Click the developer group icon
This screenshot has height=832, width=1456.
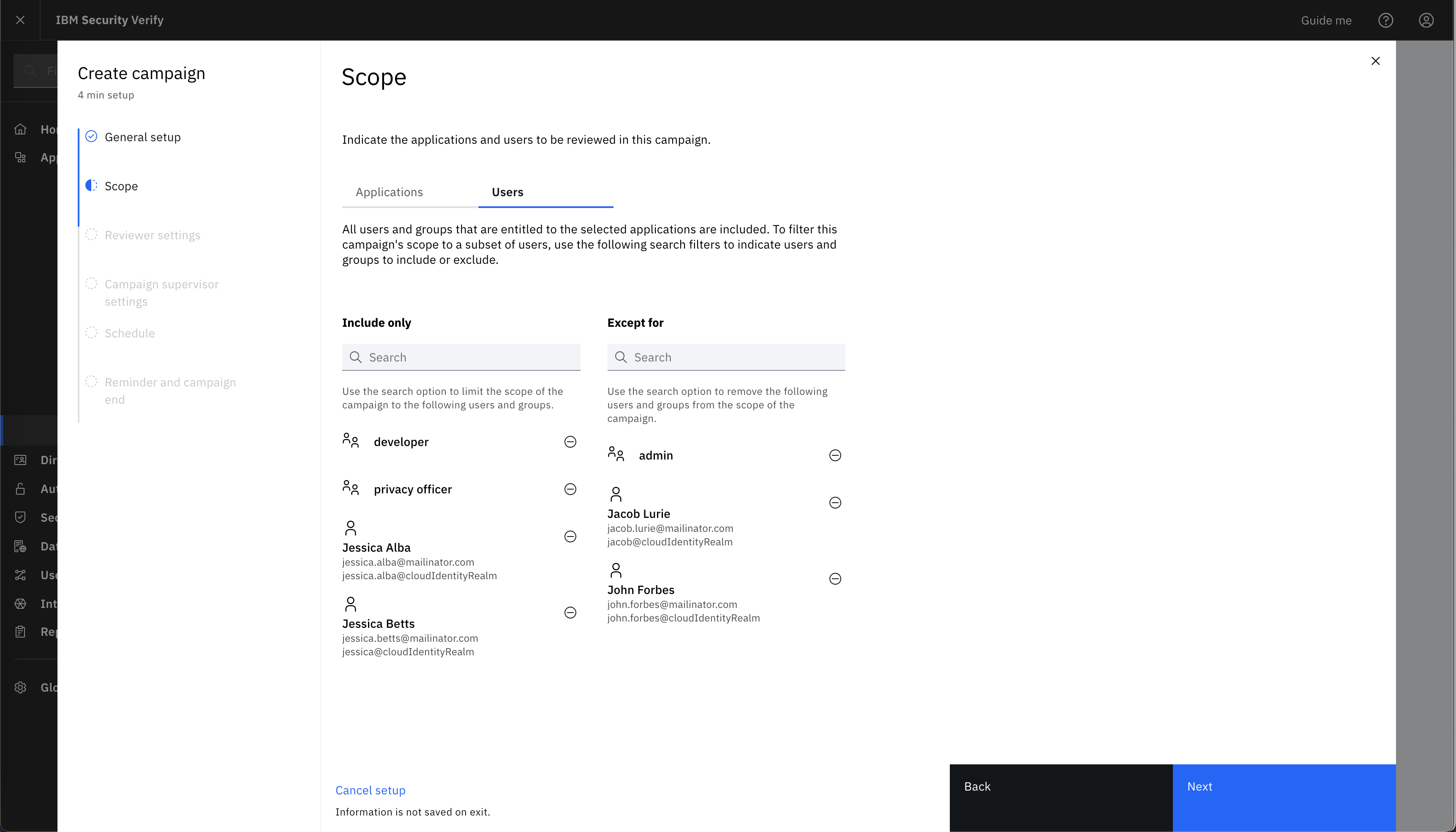pyautogui.click(x=351, y=441)
